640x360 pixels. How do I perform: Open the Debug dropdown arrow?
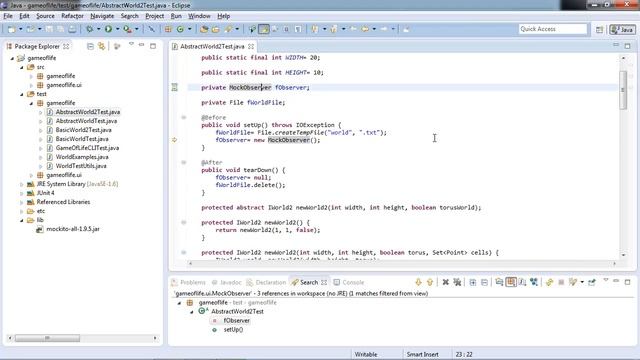click(98, 29)
